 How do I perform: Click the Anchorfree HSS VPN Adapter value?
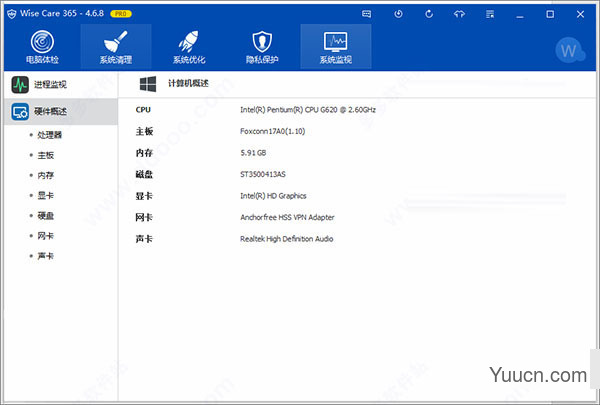pos(287,217)
